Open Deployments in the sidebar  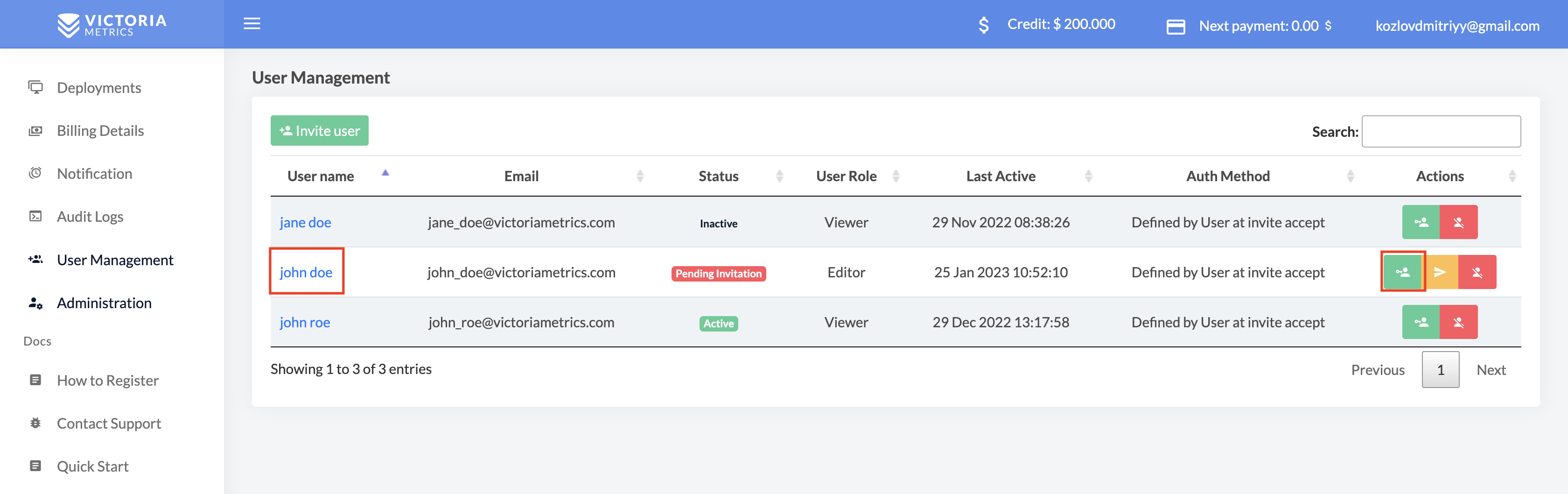click(98, 88)
